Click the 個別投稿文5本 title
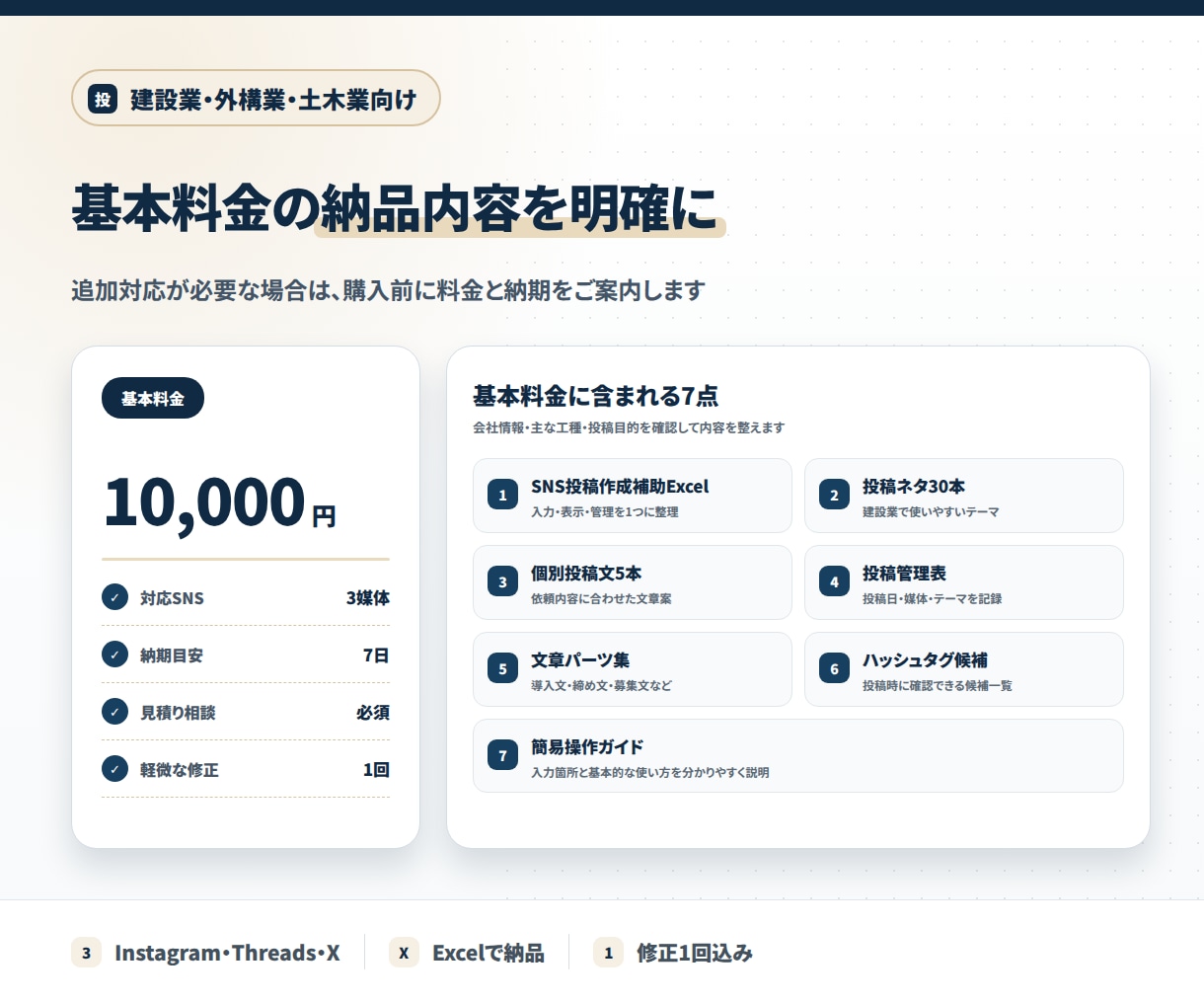1204x1003 pixels. point(586,574)
